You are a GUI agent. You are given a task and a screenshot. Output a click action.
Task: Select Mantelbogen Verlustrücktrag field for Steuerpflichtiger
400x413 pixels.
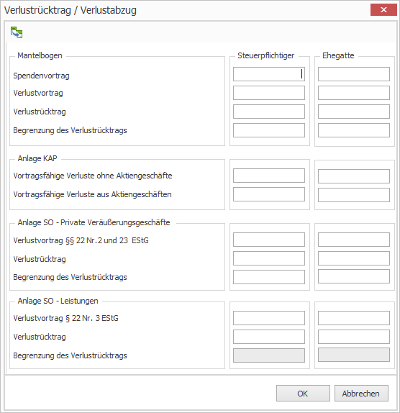coord(269,112)
